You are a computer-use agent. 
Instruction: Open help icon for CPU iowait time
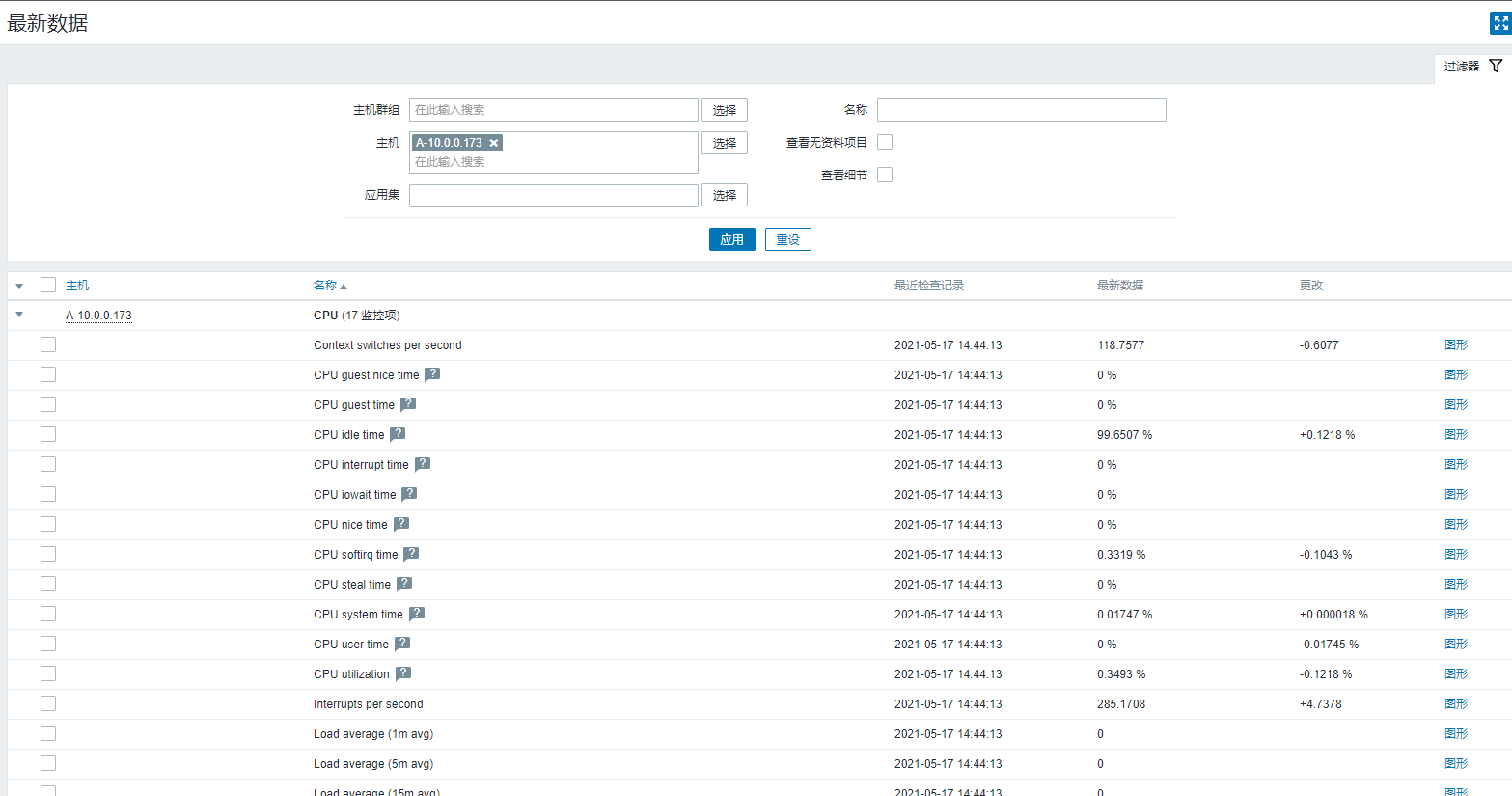(x=409, y=494)
